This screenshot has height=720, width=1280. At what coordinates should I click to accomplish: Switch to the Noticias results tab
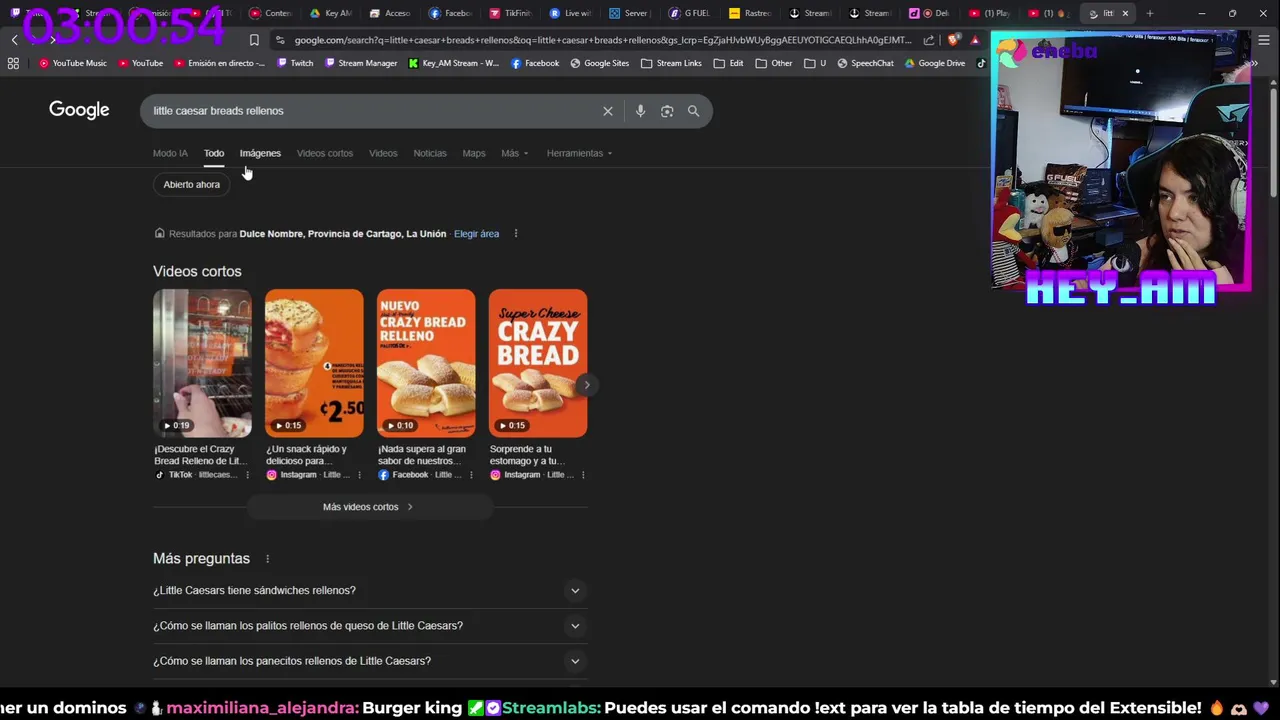(430, 153)
